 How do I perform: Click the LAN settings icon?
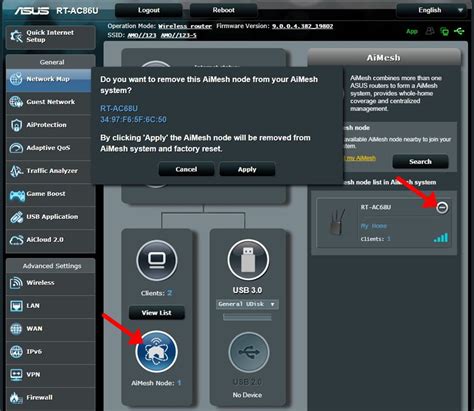tap(16, 306)
